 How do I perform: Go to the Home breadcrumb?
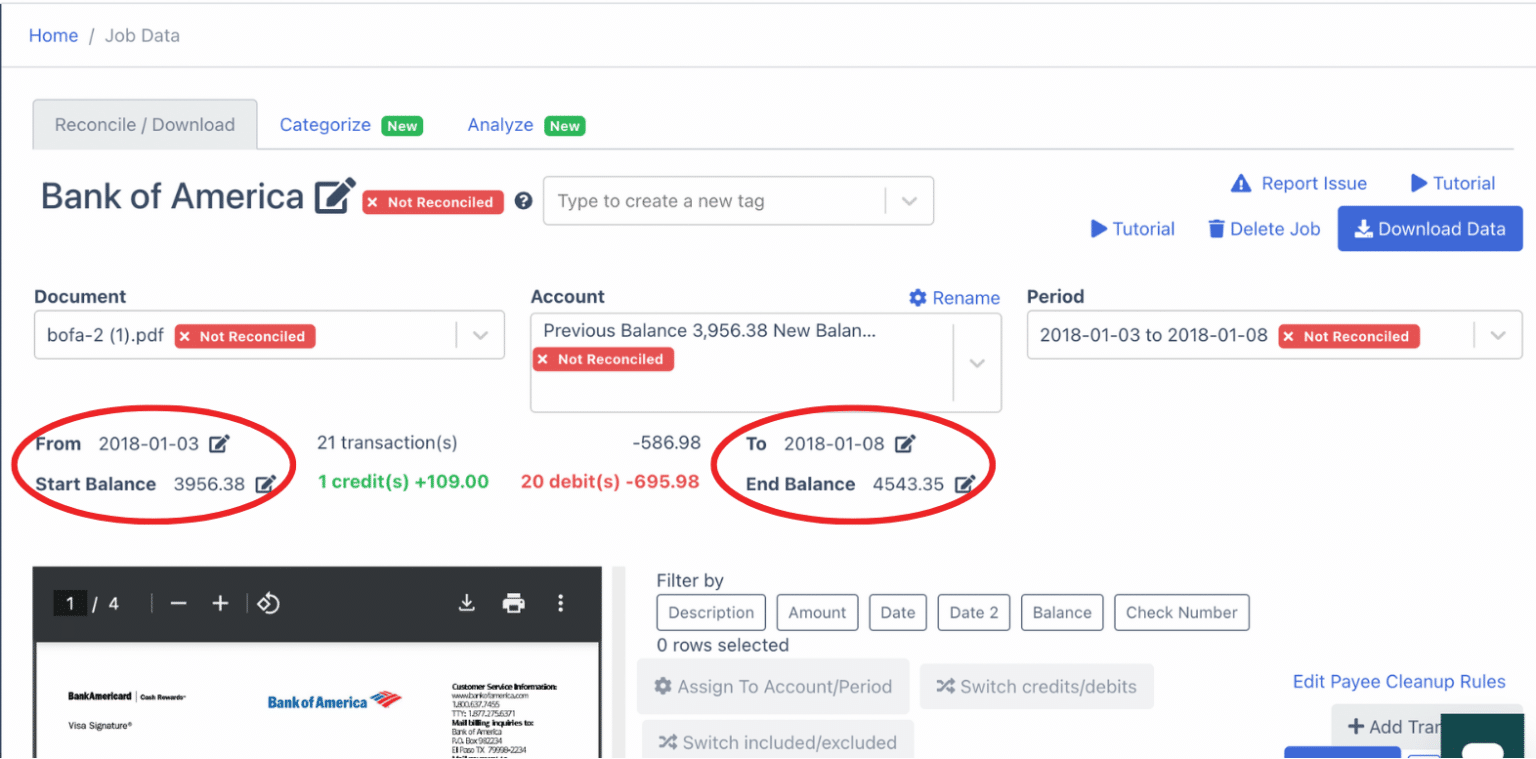pyautogui.click(x=53, y=35)
